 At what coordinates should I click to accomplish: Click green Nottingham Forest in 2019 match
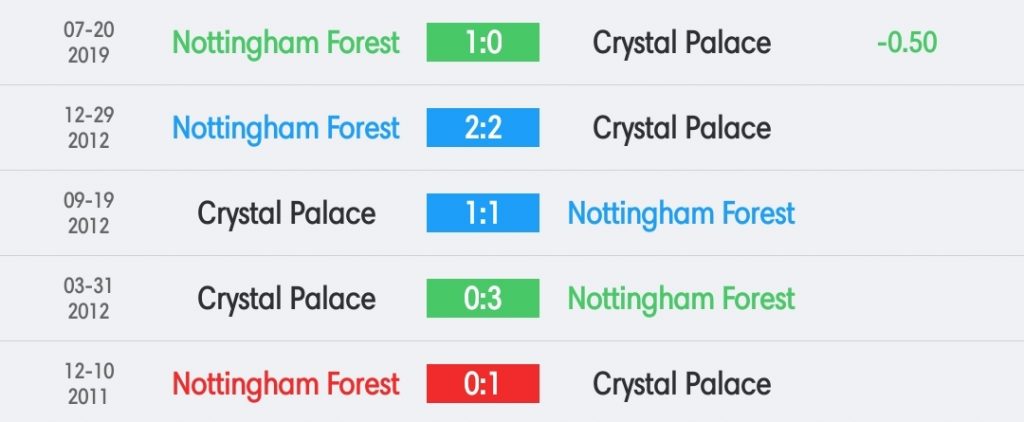click(286, 44)
